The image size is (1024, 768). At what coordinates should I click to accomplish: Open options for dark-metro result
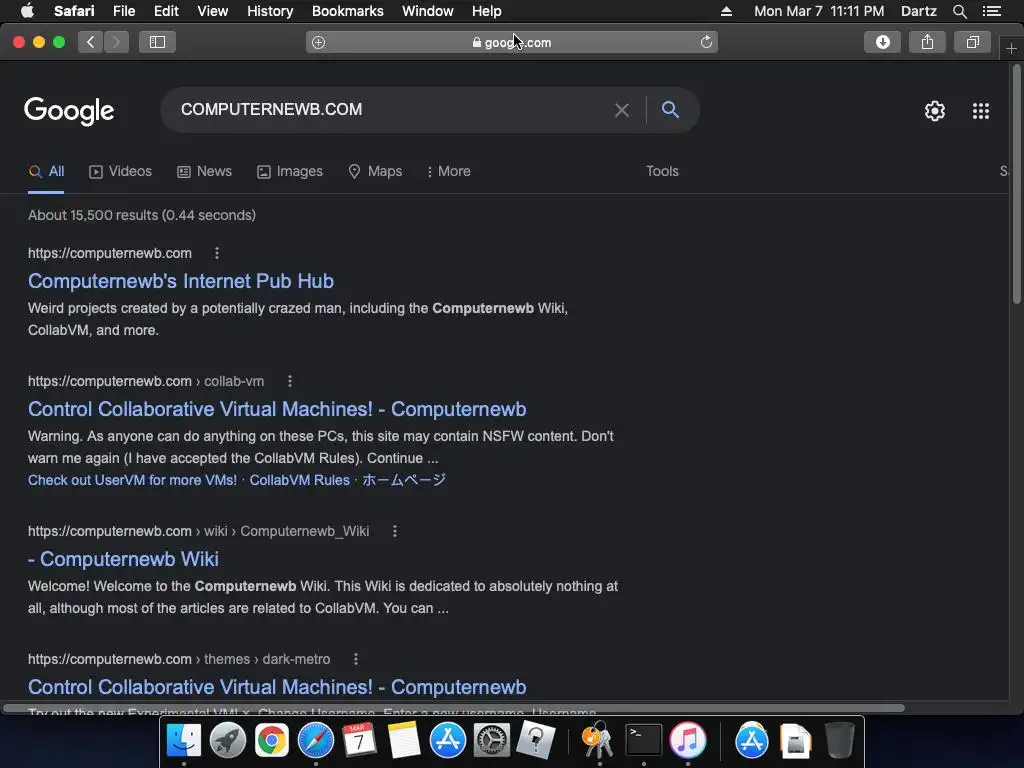click(x=356, y=659)
